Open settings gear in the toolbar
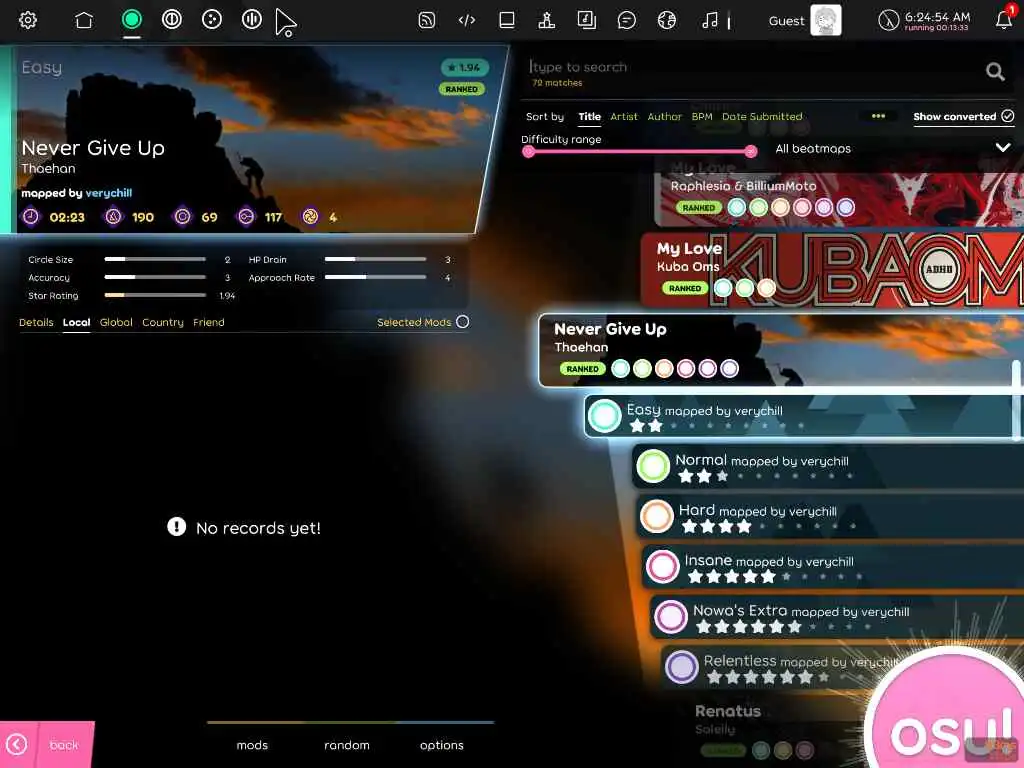 [27, 20]
